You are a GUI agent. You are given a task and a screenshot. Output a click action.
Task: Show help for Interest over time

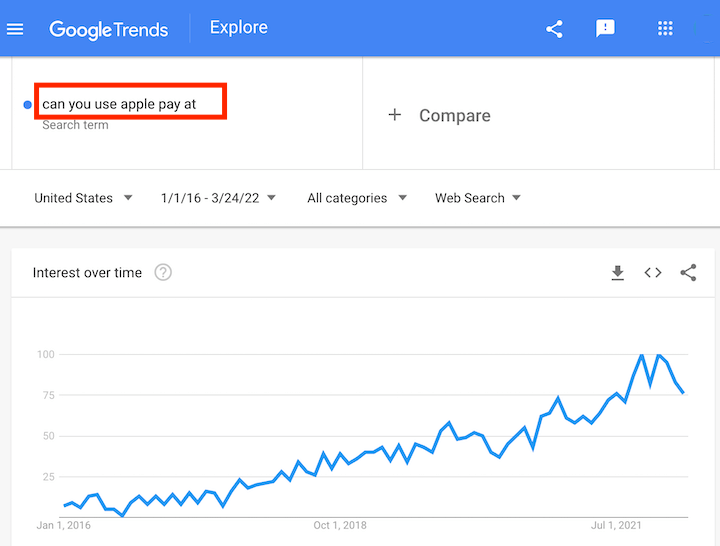(163, 272)
